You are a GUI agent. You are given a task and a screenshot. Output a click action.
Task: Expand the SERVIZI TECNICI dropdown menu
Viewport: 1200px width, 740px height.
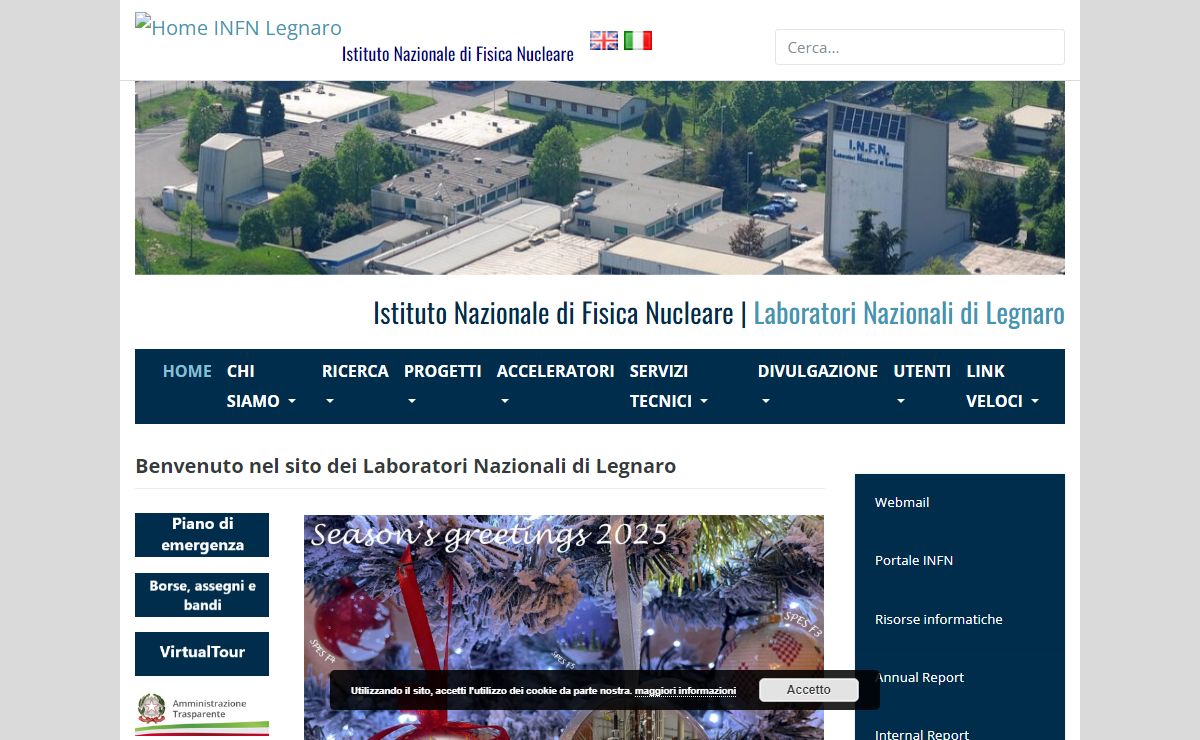click(x=669, y=386)
